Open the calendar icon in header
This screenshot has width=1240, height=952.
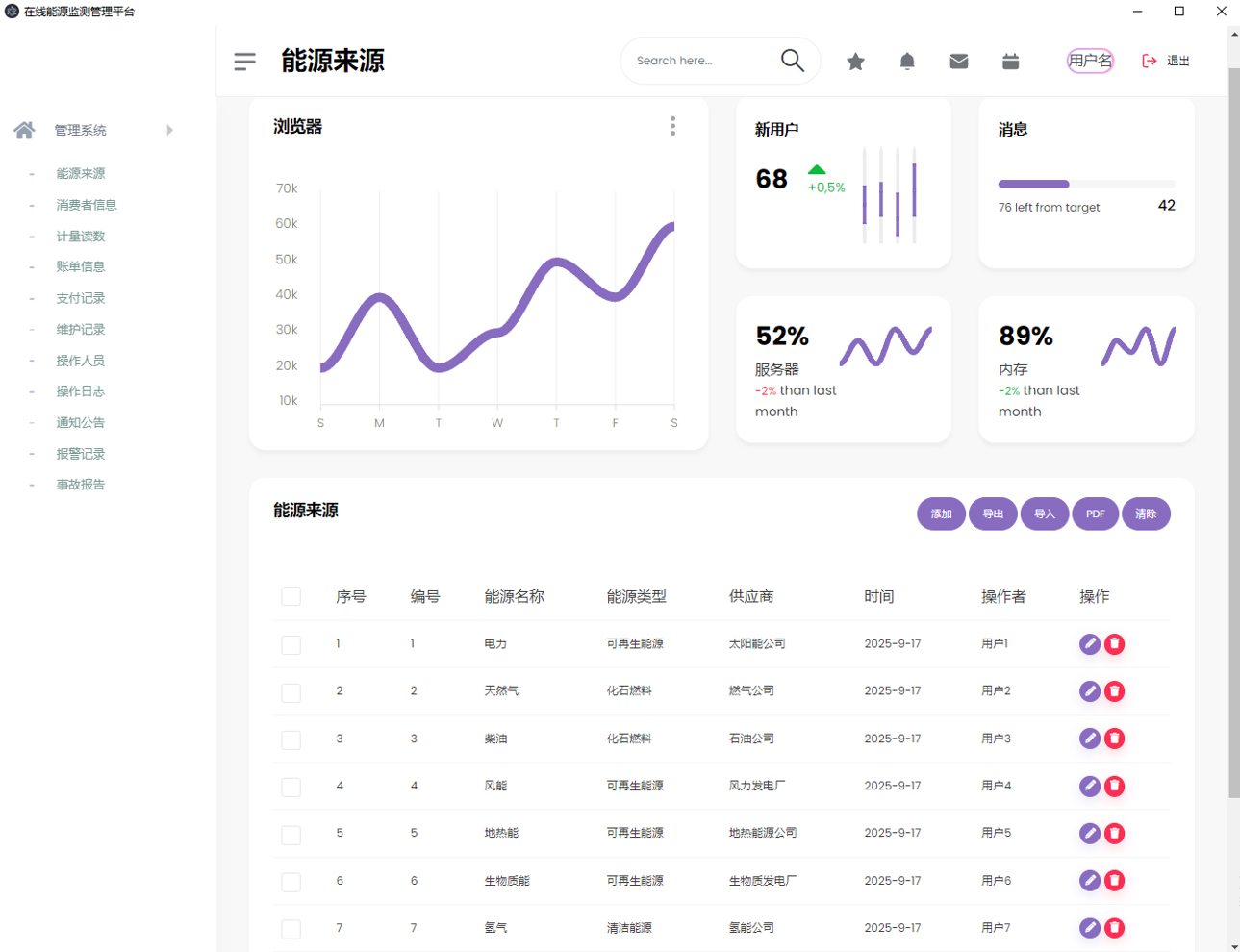1010,62
